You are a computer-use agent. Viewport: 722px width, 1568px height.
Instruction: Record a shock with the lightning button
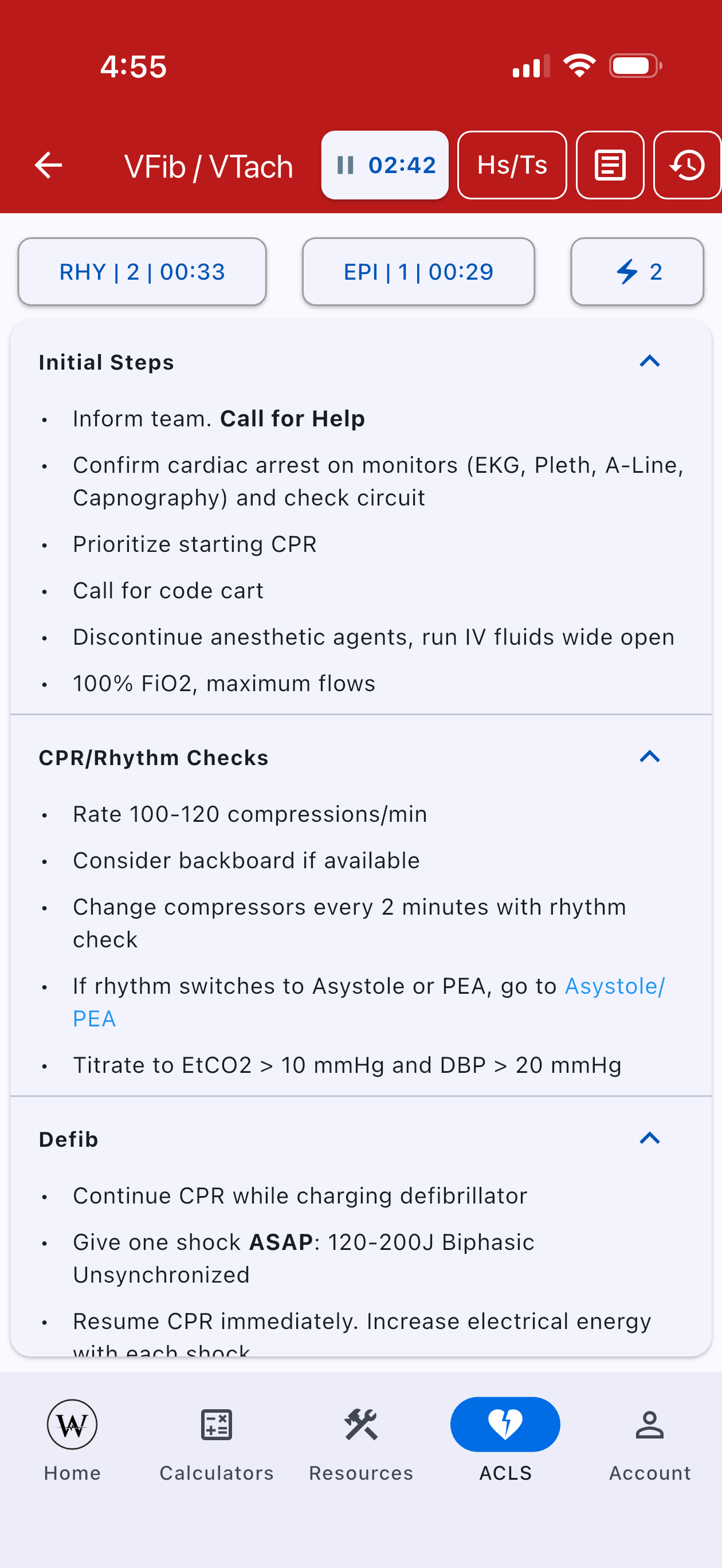pyautogui.click(x=637, y=272)
